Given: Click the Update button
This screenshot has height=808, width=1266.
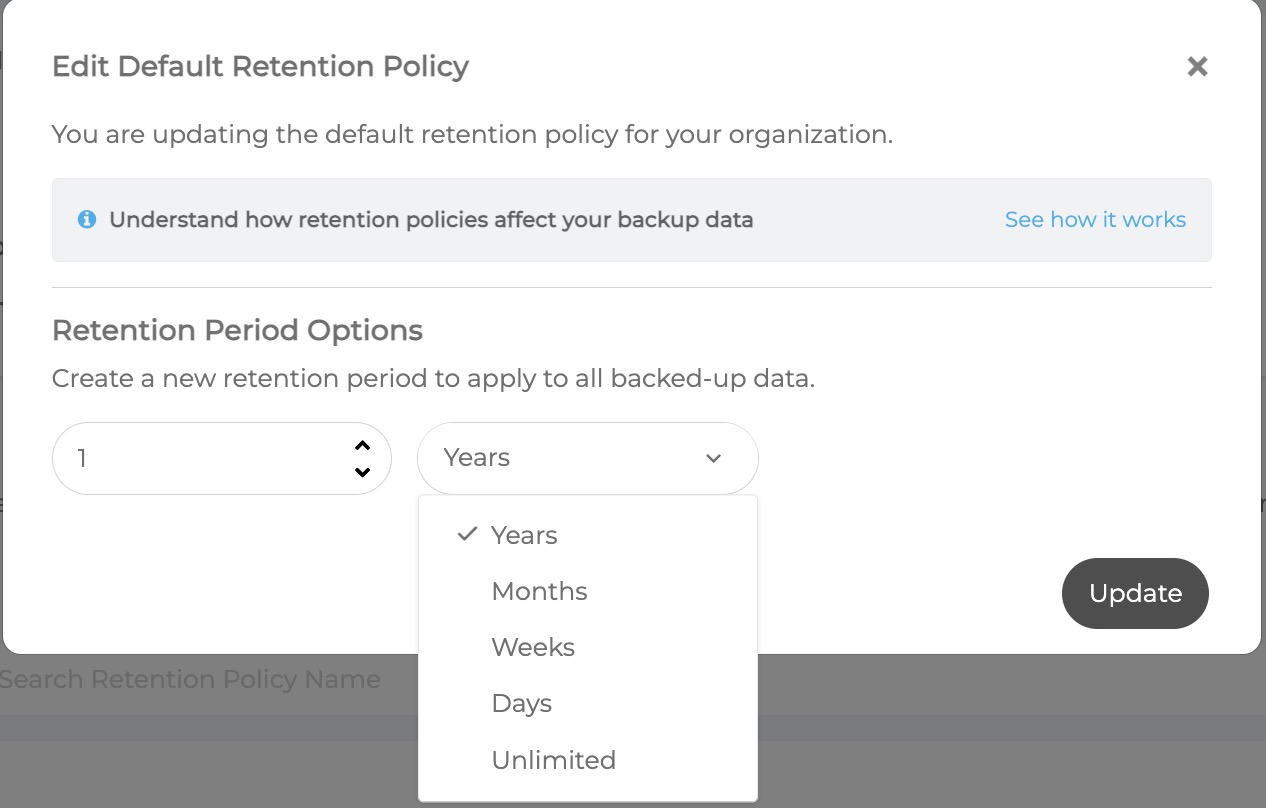Looking at the screenshot, I should (x=1135, y=593).
